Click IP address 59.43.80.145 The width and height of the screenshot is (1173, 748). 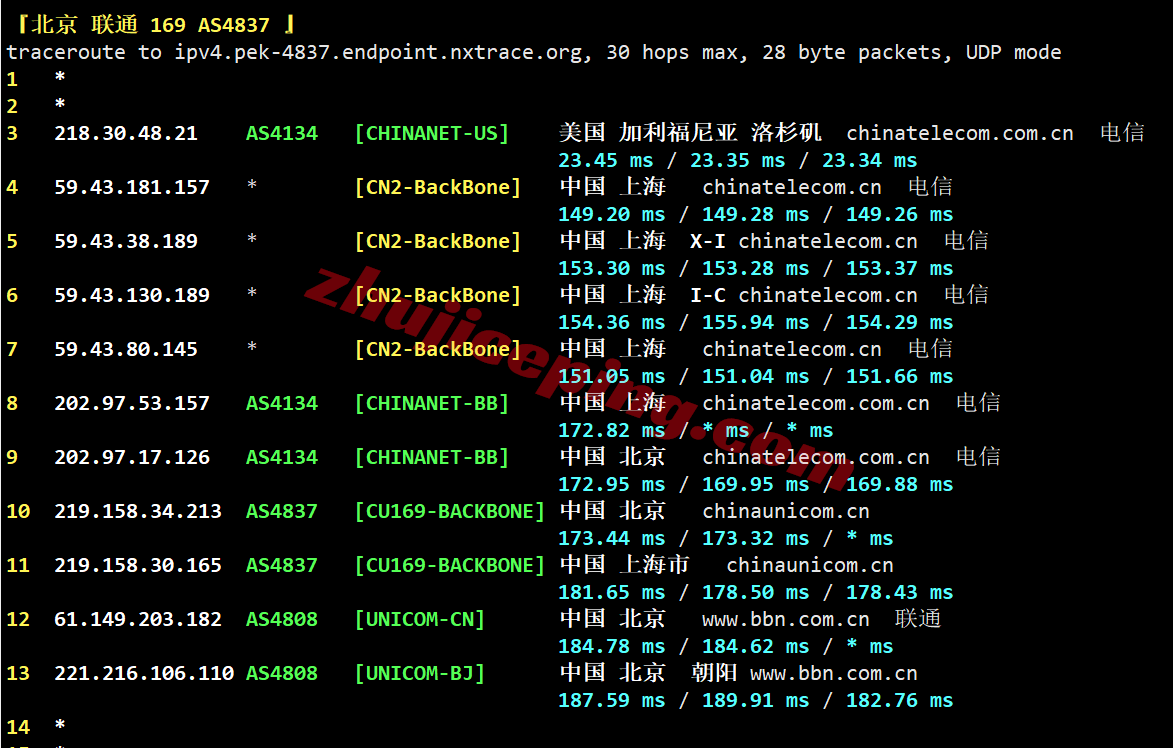(x=126, y=349)
